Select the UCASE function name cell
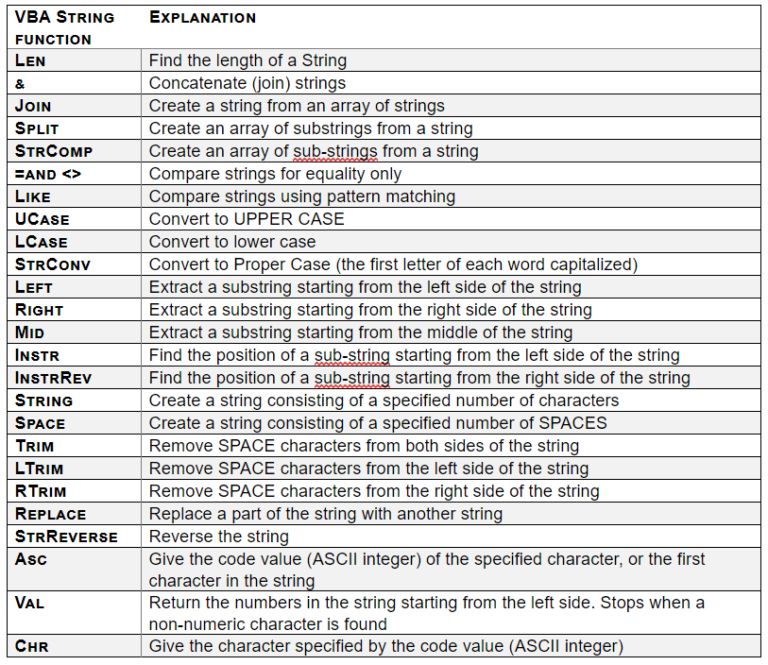This screenshot has width=768, height=665. (x=42, y=219)
